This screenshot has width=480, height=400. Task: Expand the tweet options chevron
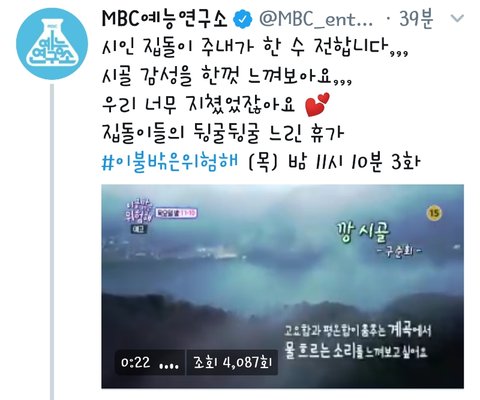[x=457, y=18]
